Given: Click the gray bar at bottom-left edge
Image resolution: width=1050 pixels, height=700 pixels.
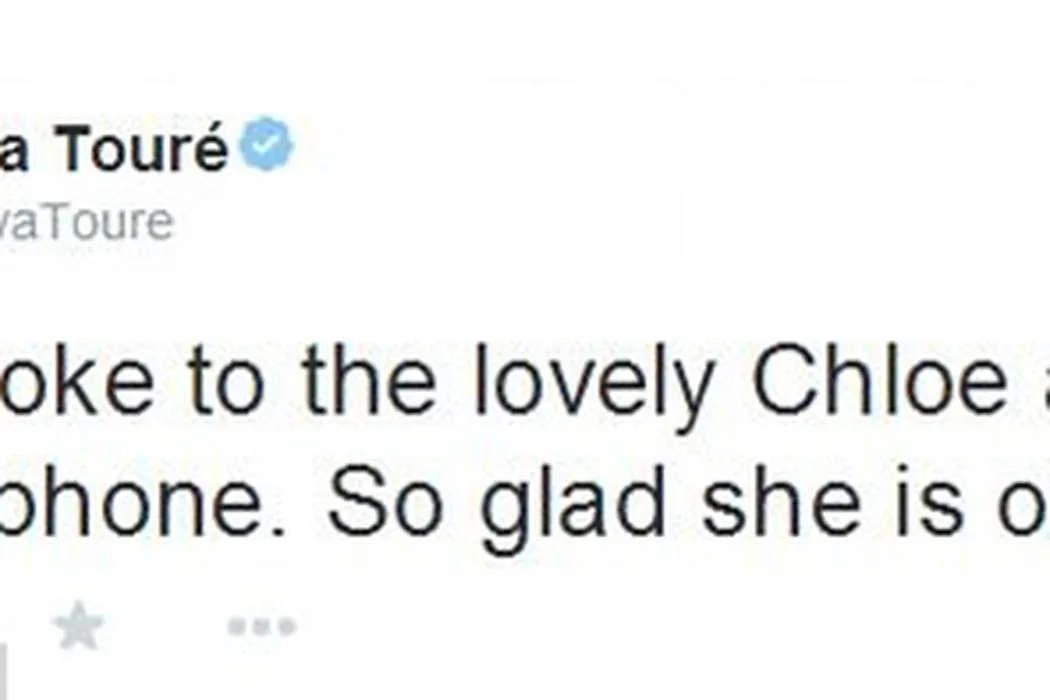Looking at the screenshot, I should click(3, 672).
